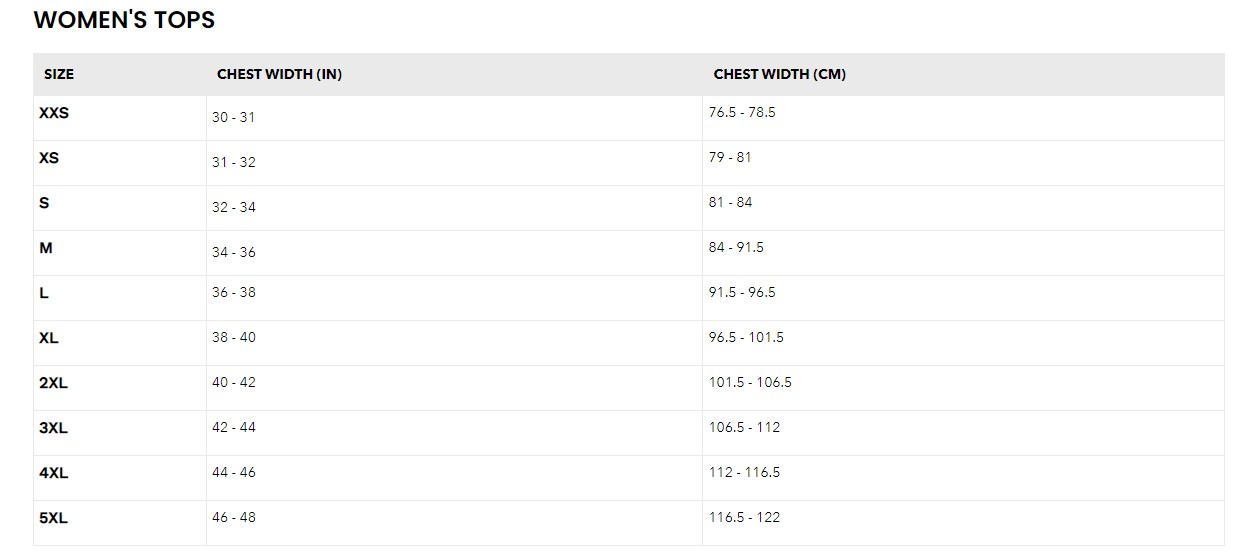1236x553 pixels.
Task: Select the 116.5 - 122 cm cell
Action: coord(744,517)
